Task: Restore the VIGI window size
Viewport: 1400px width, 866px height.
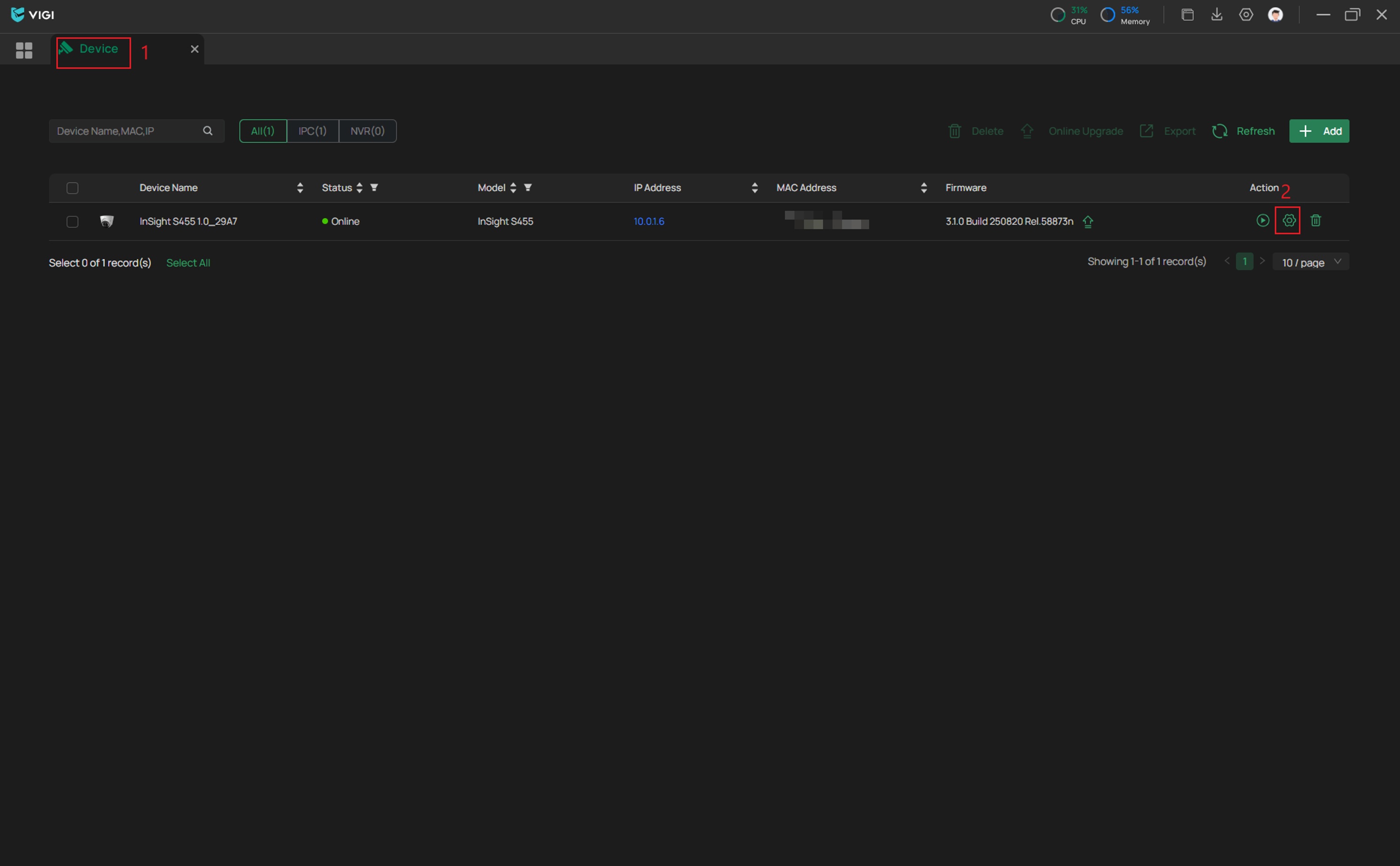Action: click(1352, 15)
